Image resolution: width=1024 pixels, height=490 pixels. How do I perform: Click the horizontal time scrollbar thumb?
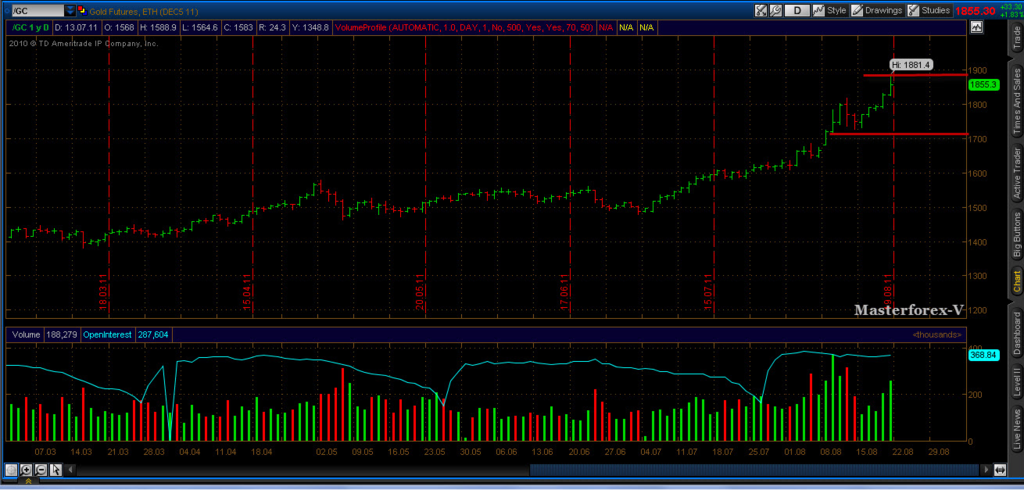coord(754,469)
